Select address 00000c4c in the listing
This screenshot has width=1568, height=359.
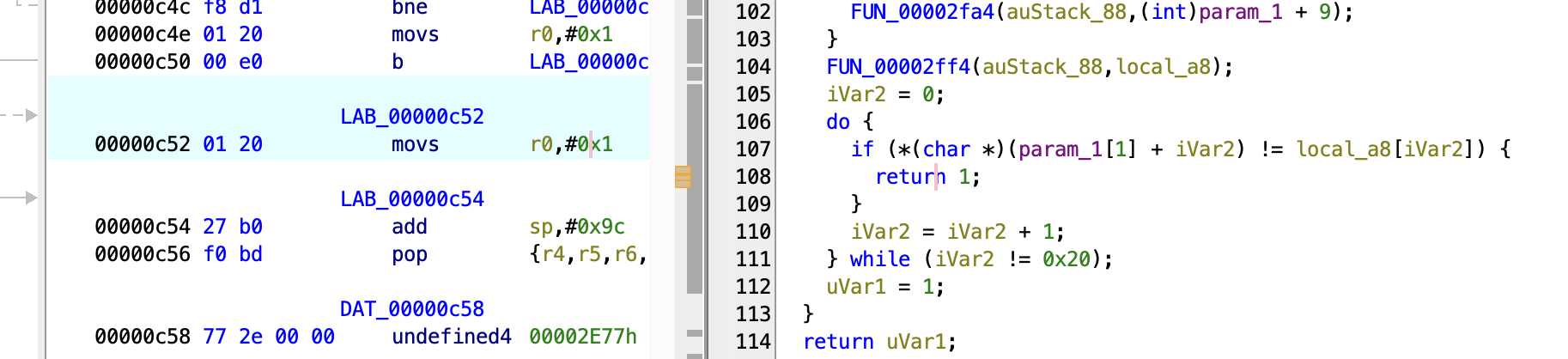[143, 9]
